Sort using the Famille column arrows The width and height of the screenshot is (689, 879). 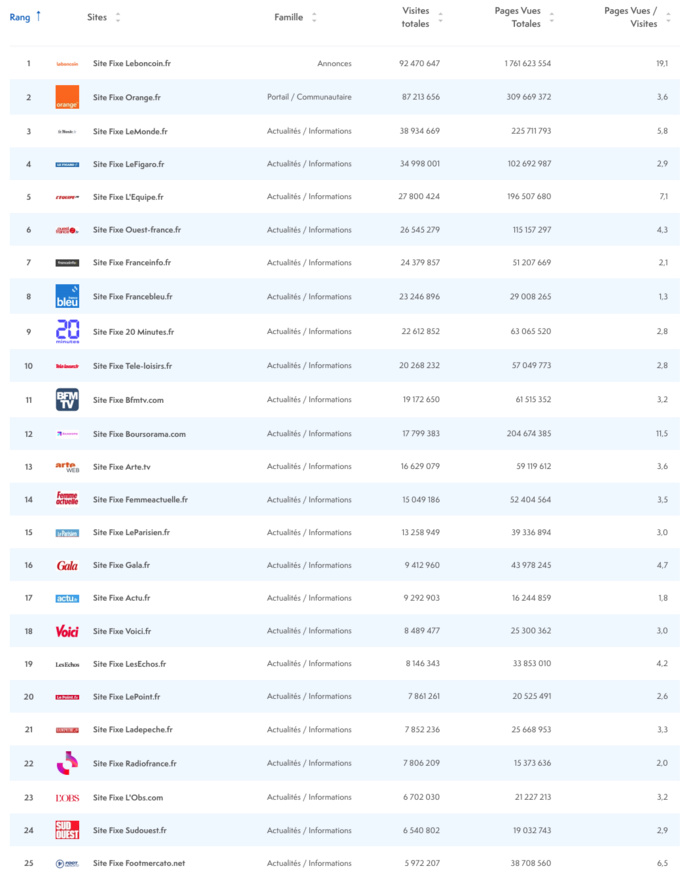(314, 18)
